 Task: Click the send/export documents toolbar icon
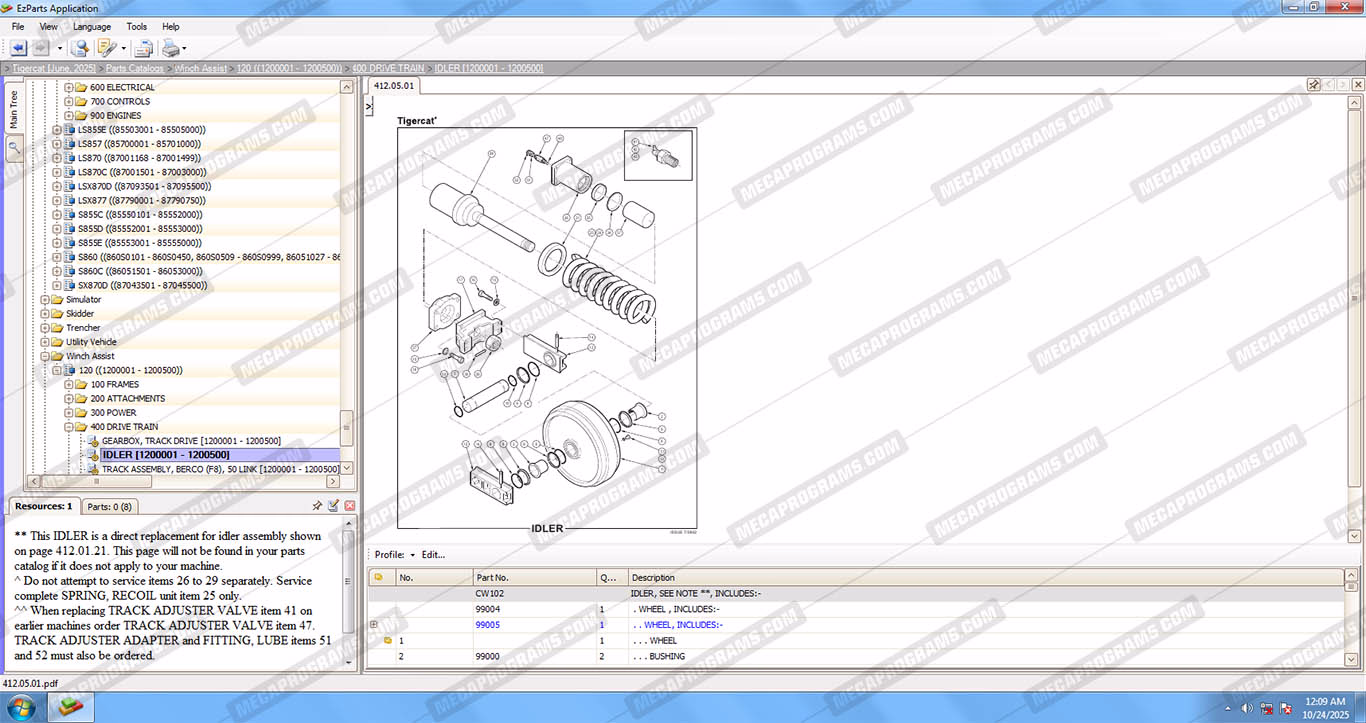(x=143, y=48)
